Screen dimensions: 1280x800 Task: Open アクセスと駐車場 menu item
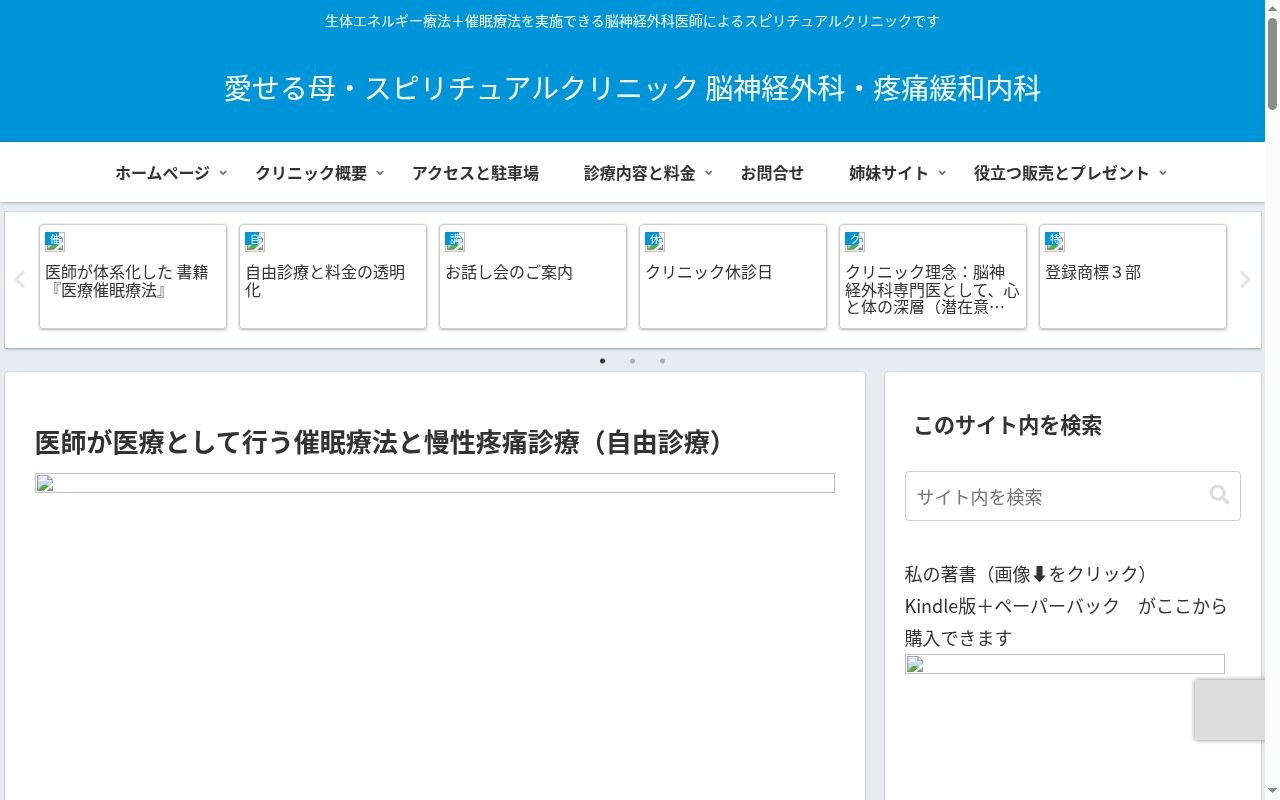click(475, 173)
